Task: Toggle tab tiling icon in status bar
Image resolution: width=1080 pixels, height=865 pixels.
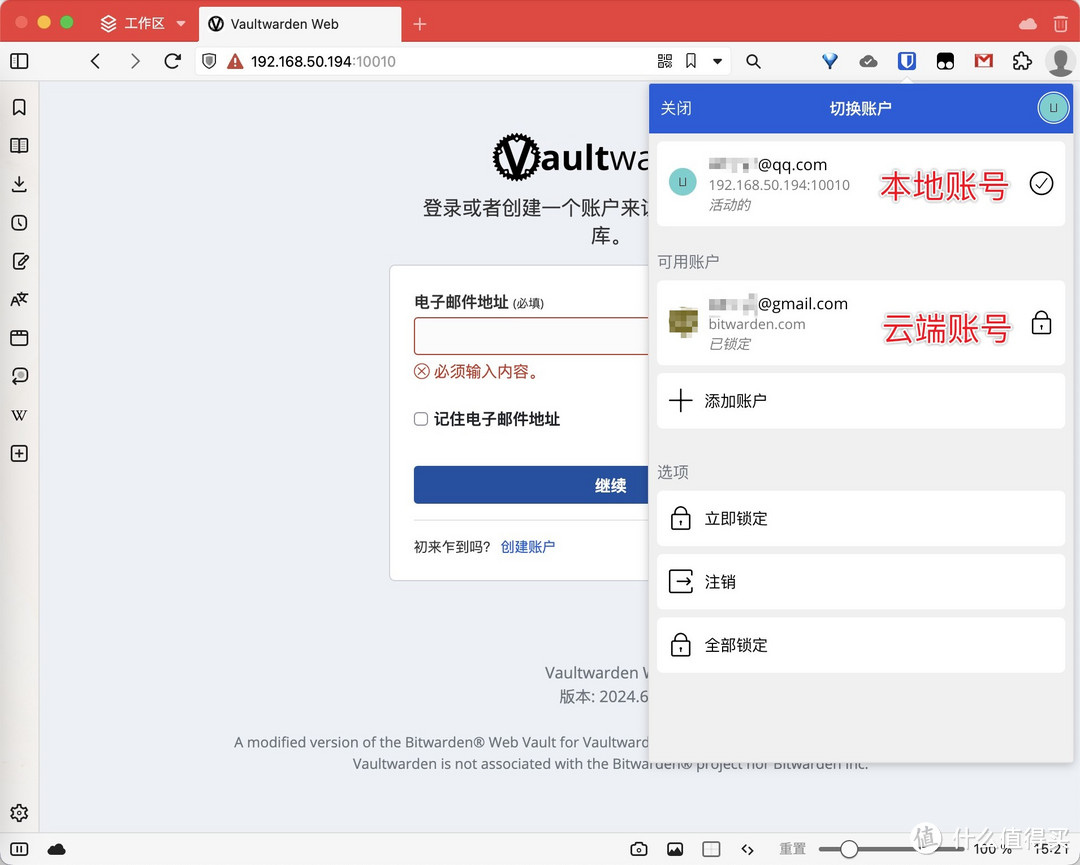Action: pyautogui.click(x=712, y=849)
